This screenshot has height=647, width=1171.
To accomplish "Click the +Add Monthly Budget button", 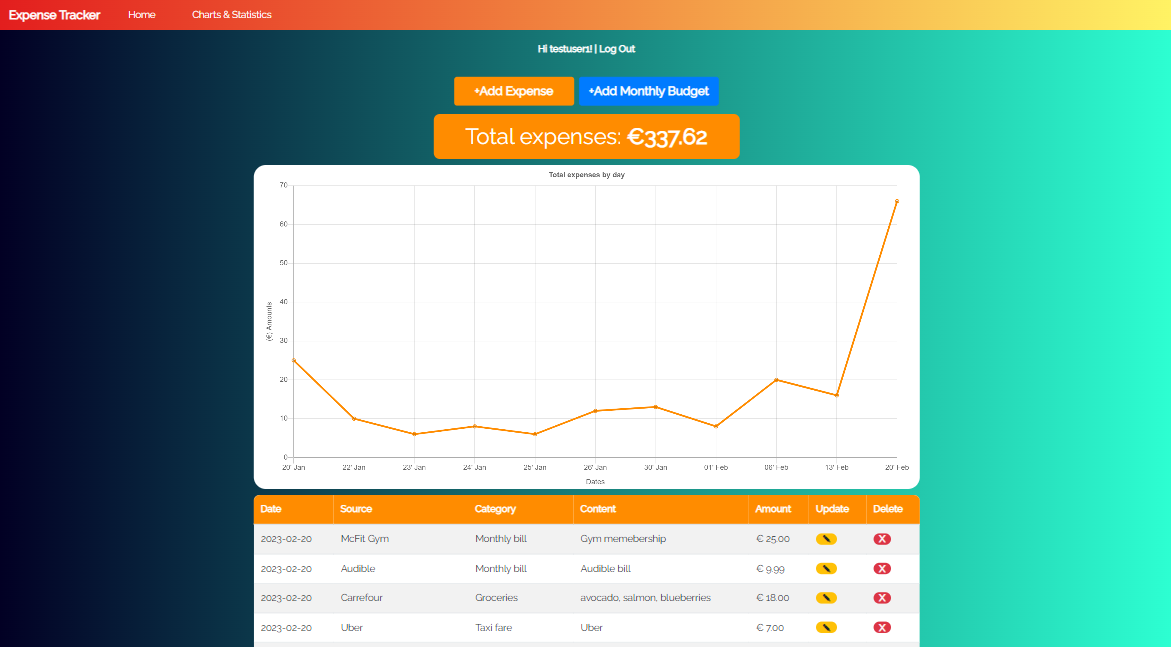I will tap(648, 91).
